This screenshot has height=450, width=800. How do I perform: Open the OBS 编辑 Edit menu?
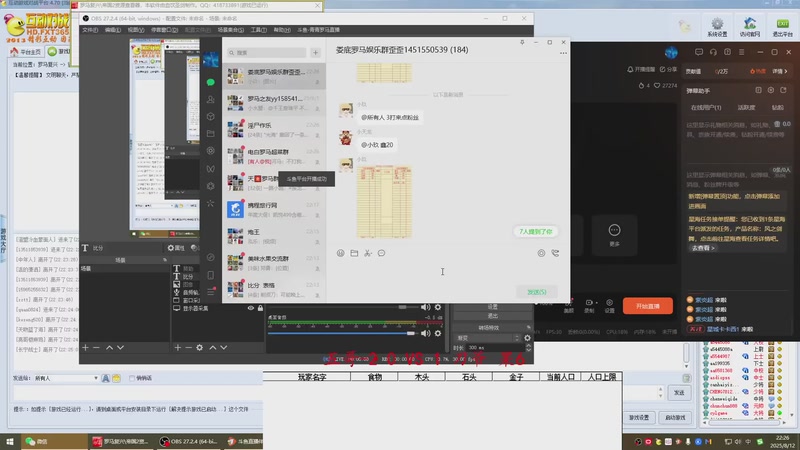(112, 30)
